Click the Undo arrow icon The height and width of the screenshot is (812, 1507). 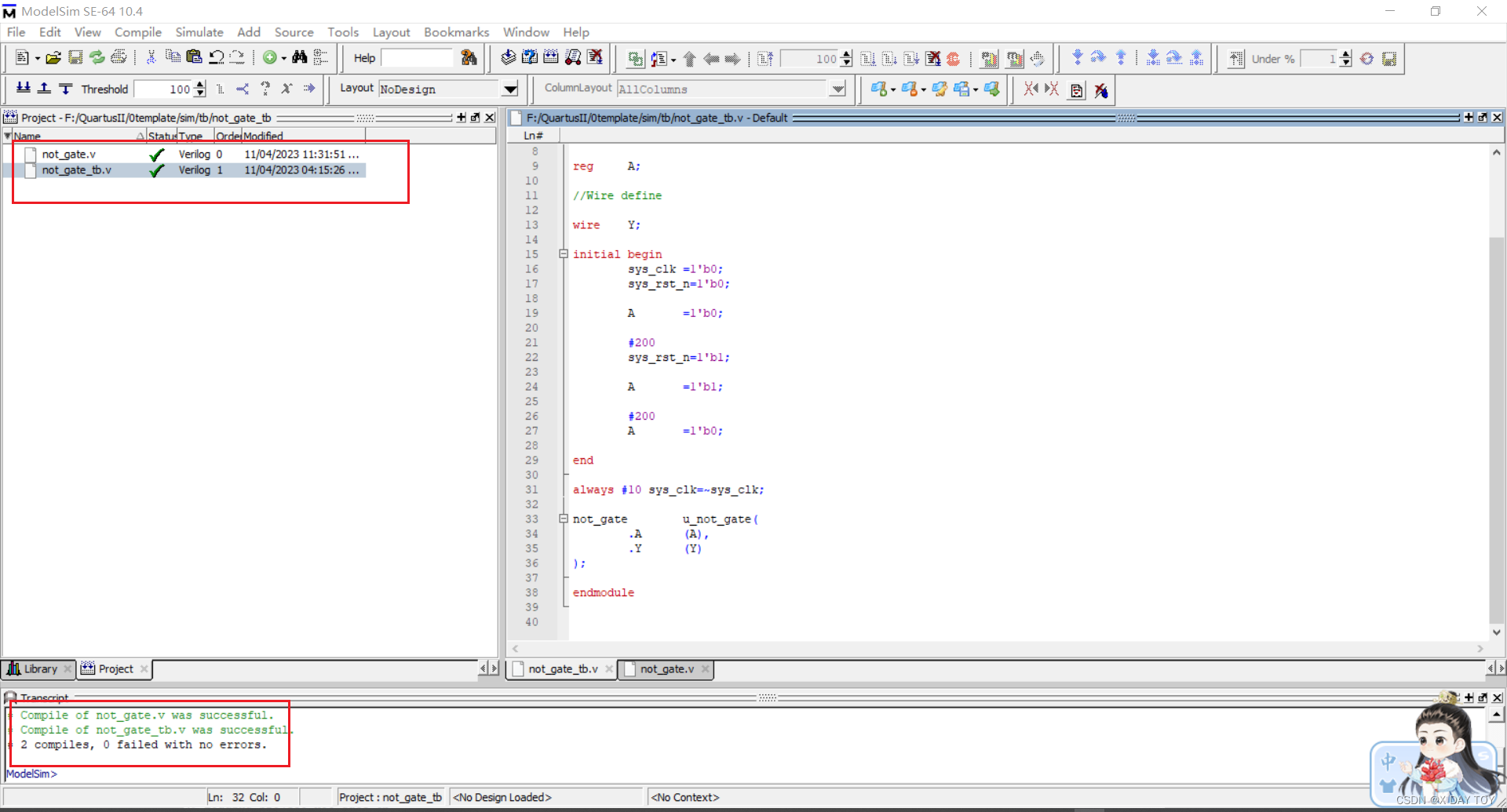pos(217,57)
